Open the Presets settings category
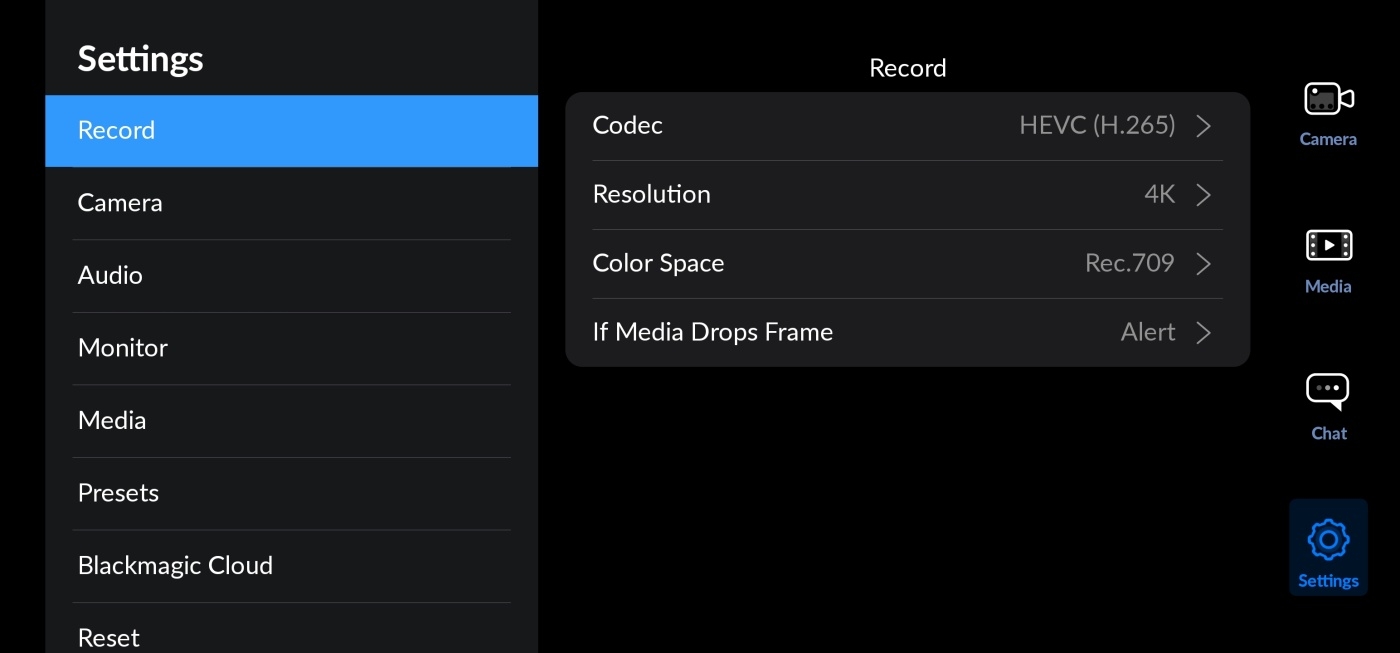 point(291,493)
